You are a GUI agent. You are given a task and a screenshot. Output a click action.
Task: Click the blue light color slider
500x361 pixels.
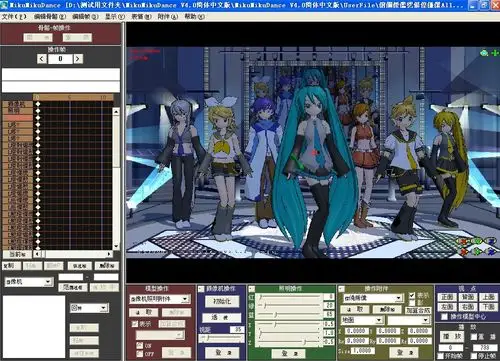pos(290,314)
